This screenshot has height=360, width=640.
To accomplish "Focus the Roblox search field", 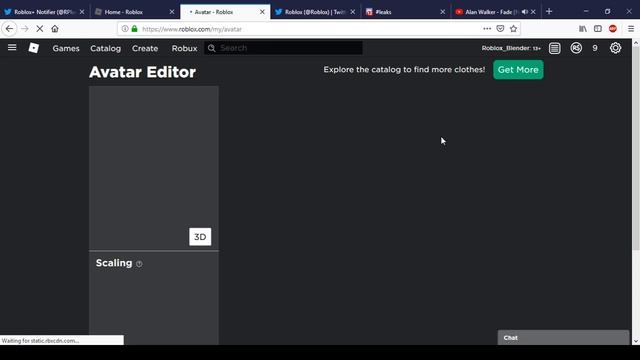I will (283, 48).
